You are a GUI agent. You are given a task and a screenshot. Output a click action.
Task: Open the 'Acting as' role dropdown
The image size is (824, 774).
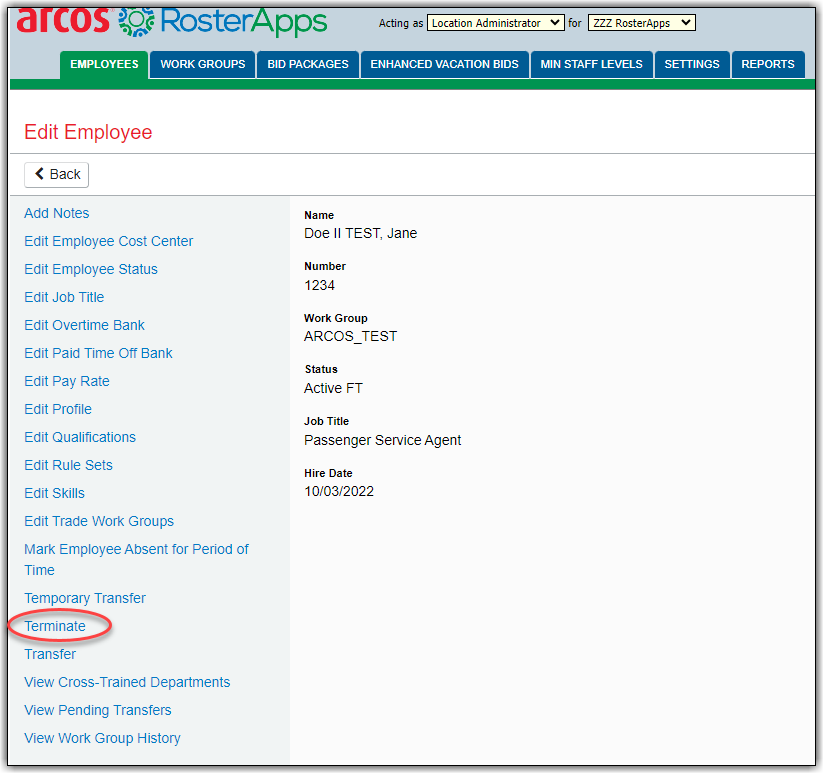495,23
